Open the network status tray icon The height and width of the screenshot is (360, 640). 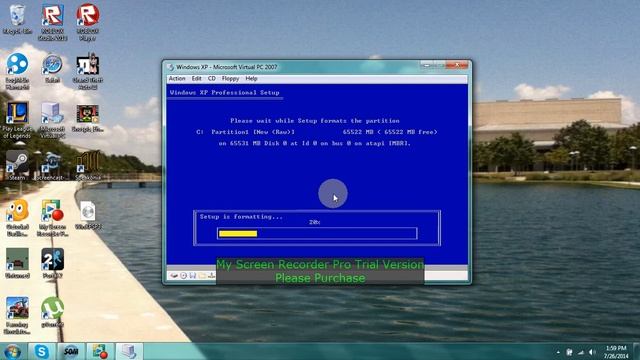tap(580, 352)
